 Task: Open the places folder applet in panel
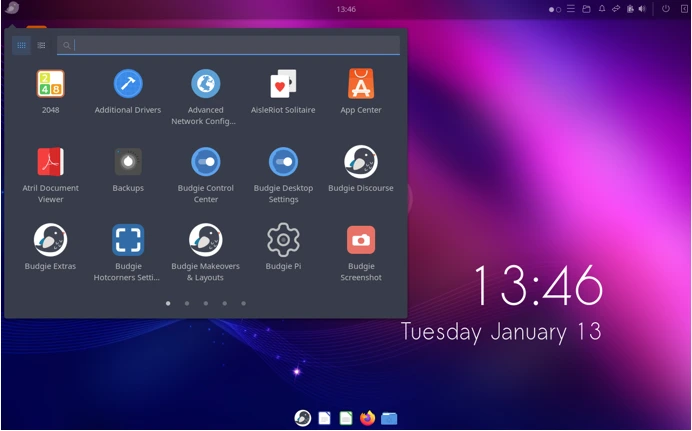(x=586, y=9)
